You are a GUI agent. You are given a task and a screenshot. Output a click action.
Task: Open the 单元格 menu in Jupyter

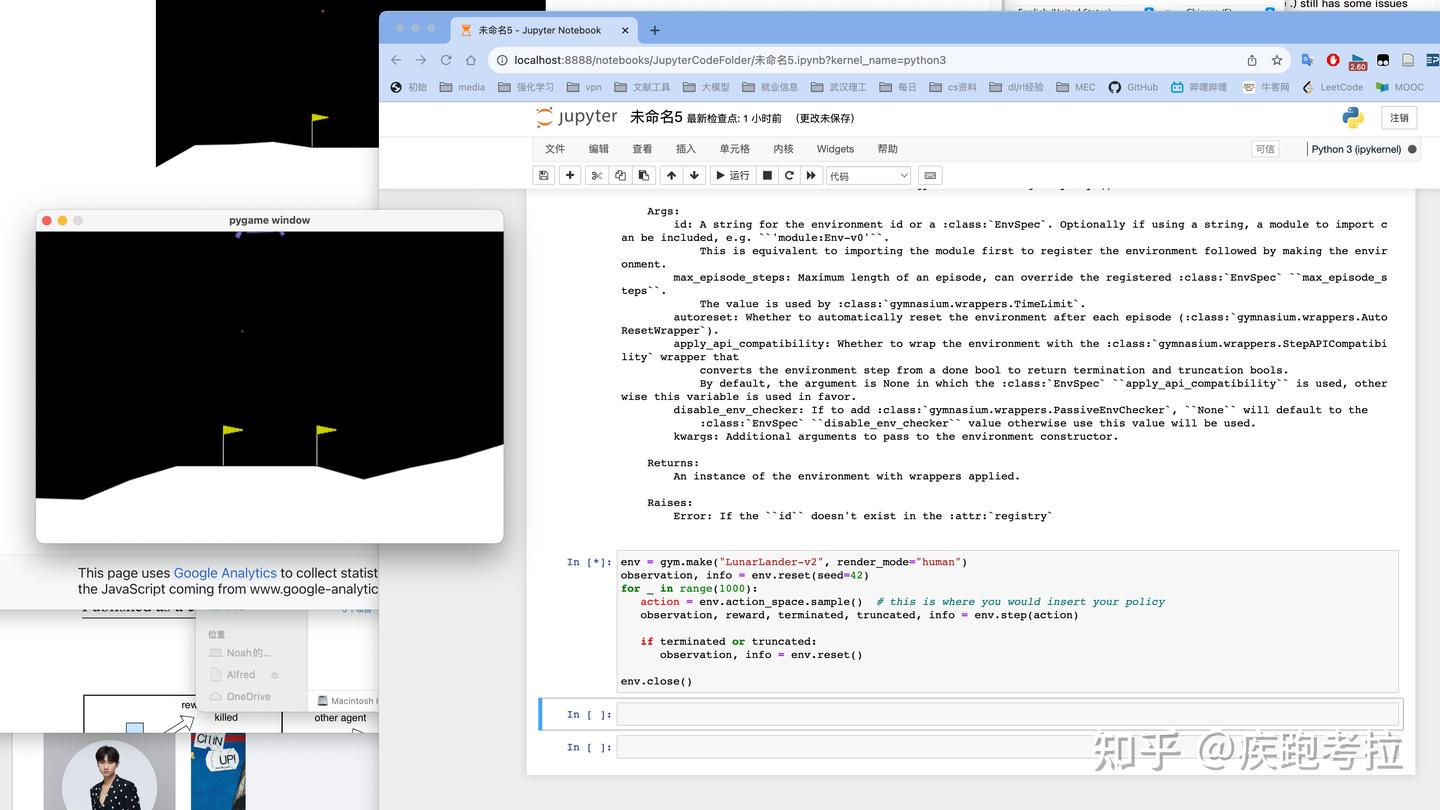[x=734, y=149]
